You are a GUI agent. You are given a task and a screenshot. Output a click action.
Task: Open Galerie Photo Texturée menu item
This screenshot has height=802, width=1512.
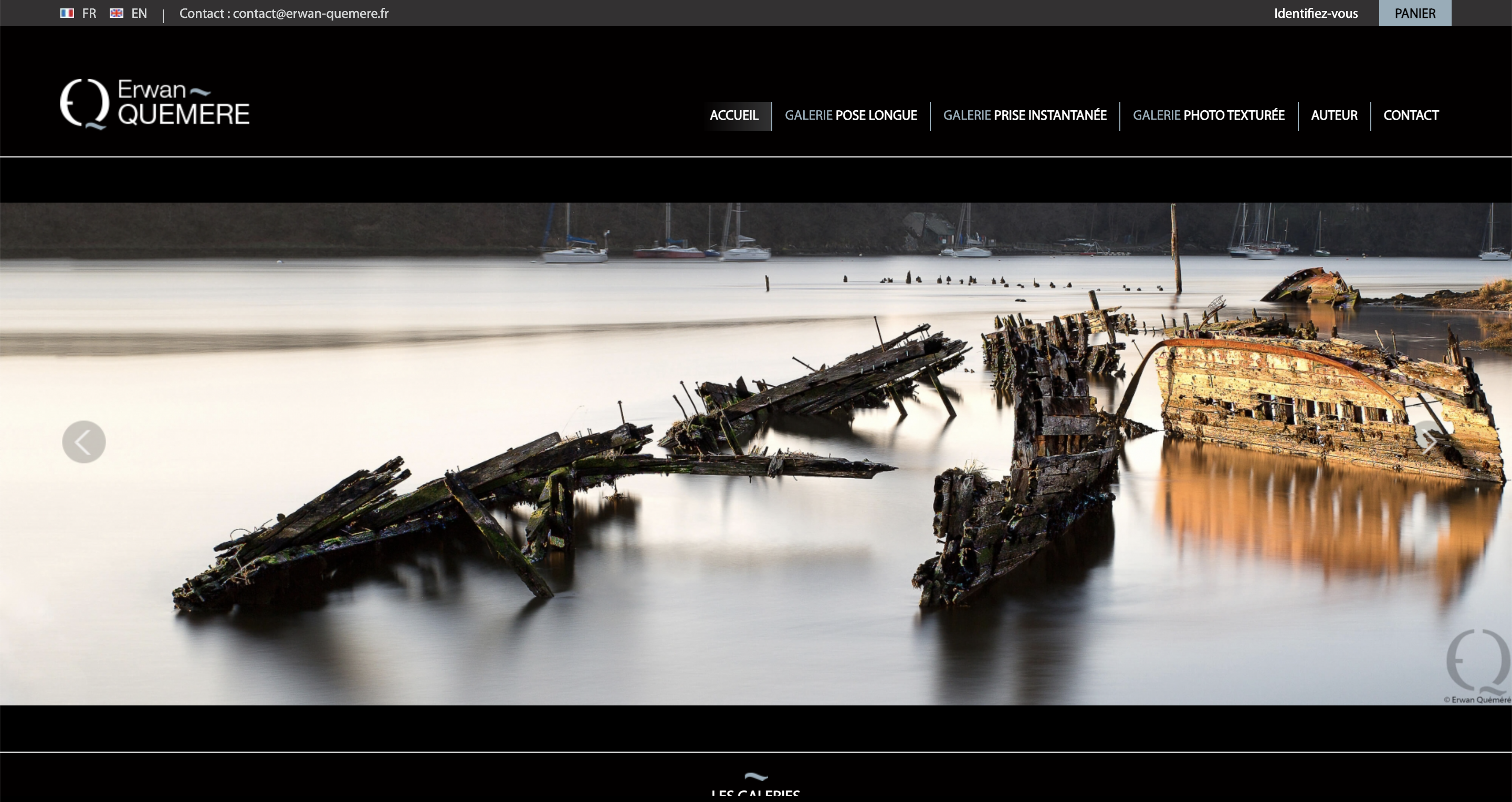1208,115
